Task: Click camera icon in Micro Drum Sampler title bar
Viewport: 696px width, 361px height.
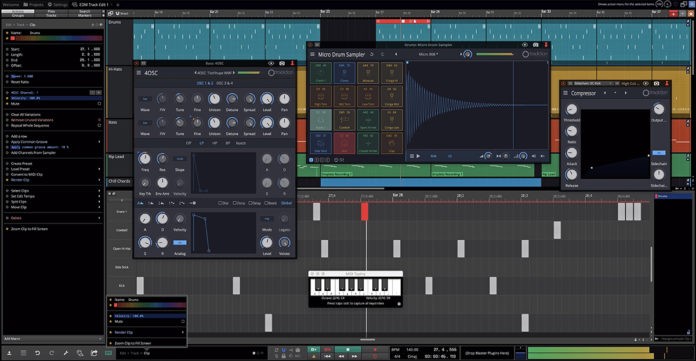Action: [536, 45]
